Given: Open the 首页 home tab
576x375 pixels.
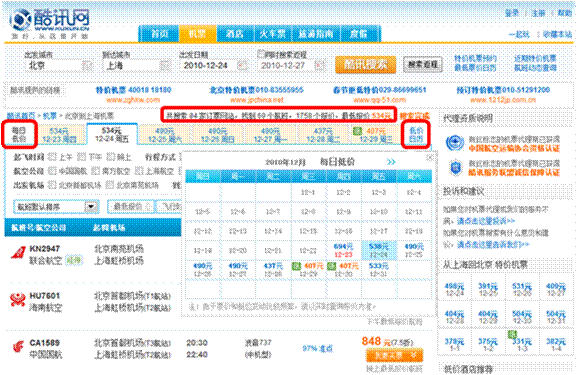Looking at the screenshot, I should click(x=160, y=34).
